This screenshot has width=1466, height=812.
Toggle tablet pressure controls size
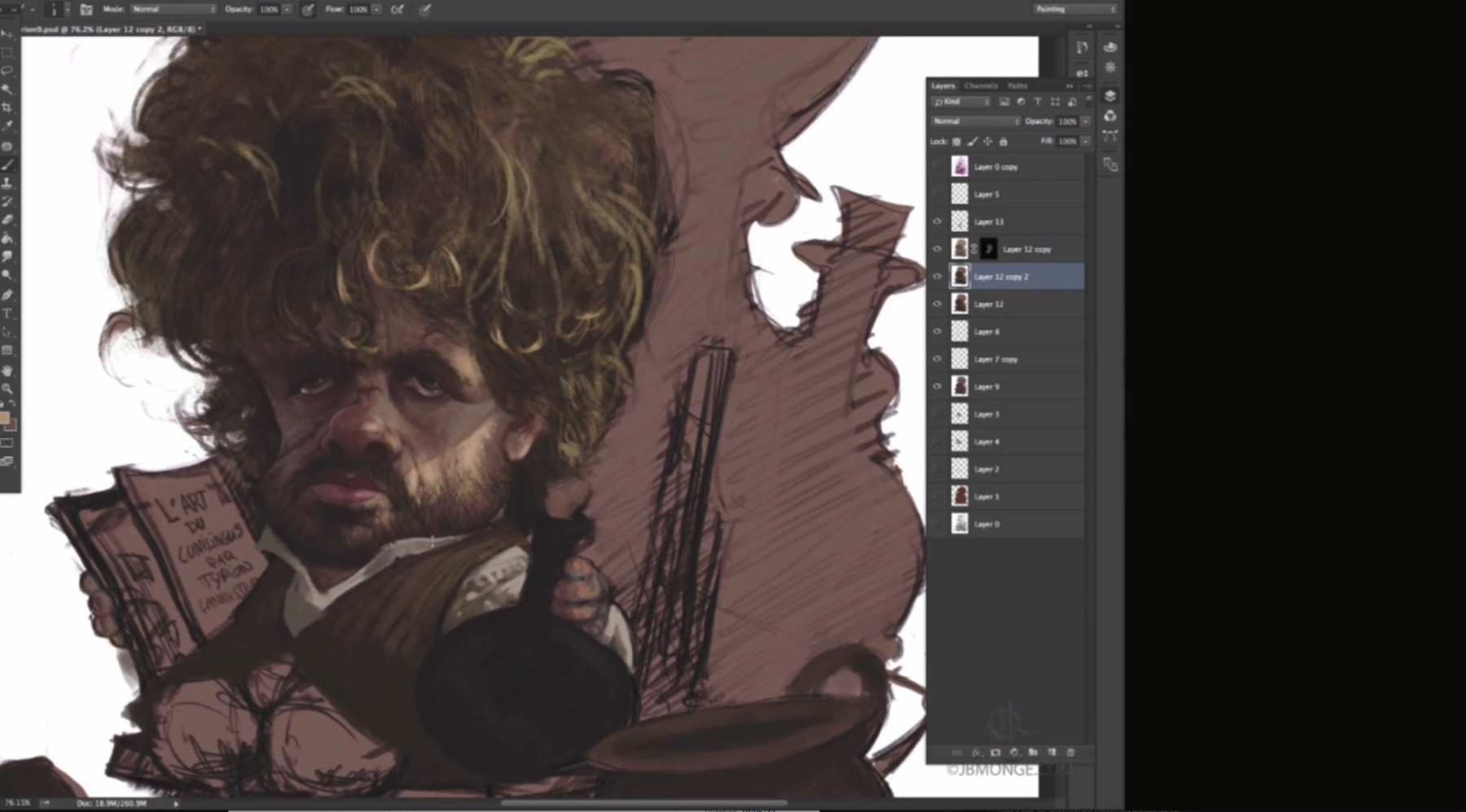(424, 10)
